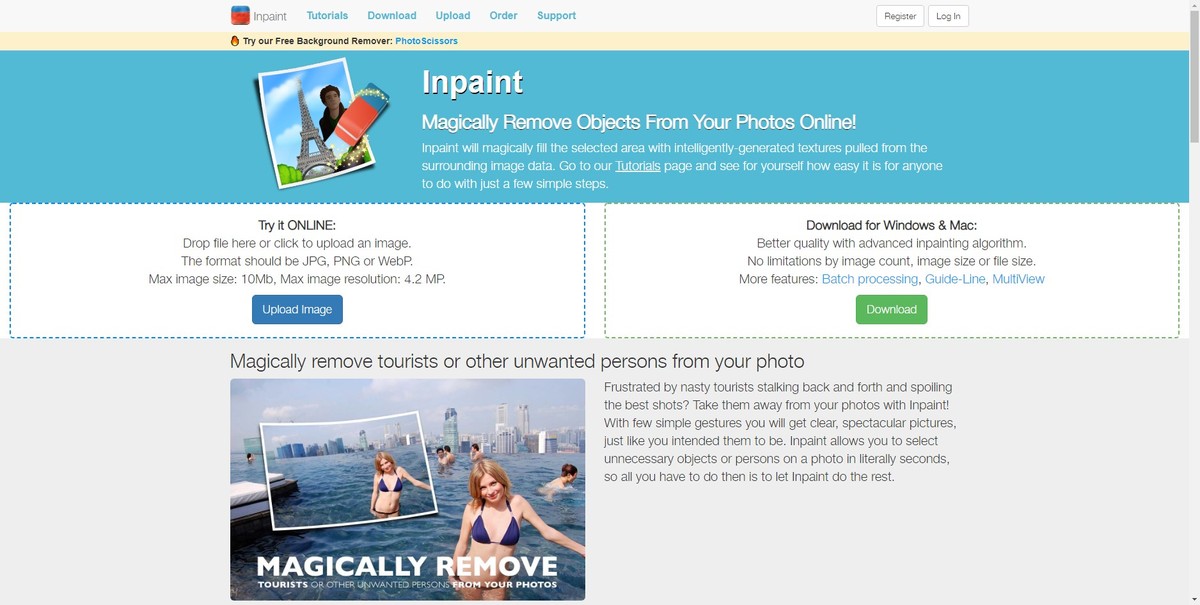This screenshot has height=605, width=1200.
Task: Click the page vertical scrollbar
Action: click(1192, 302)
